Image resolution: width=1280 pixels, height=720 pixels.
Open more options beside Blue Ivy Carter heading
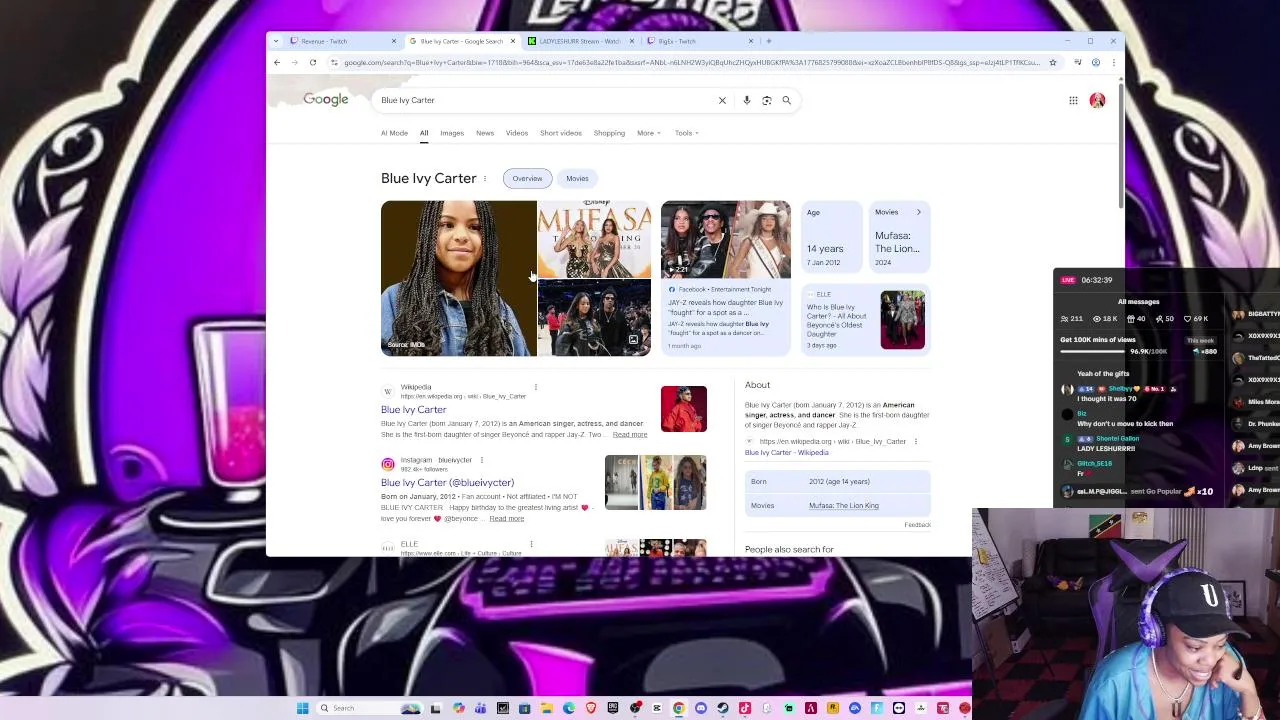pyautogui.click(x=485, y=179)
